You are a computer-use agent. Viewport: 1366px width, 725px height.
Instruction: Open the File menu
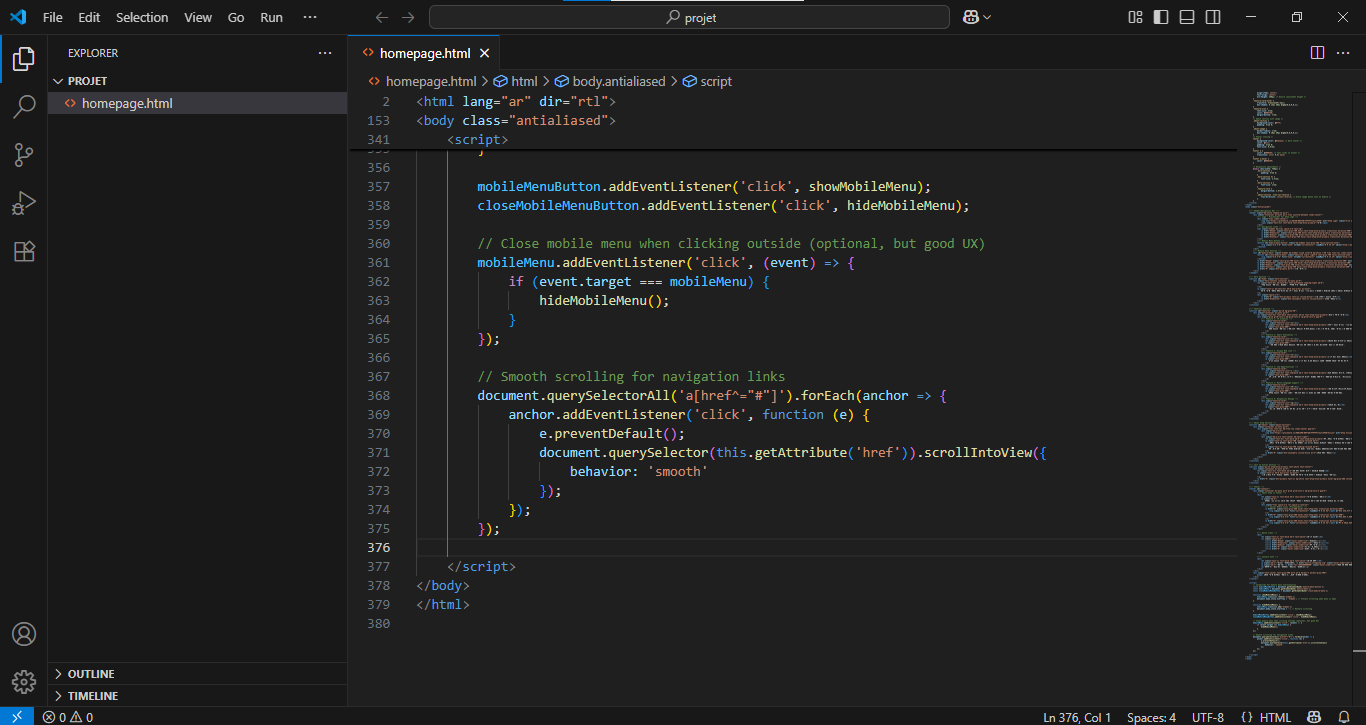(53, 17)
